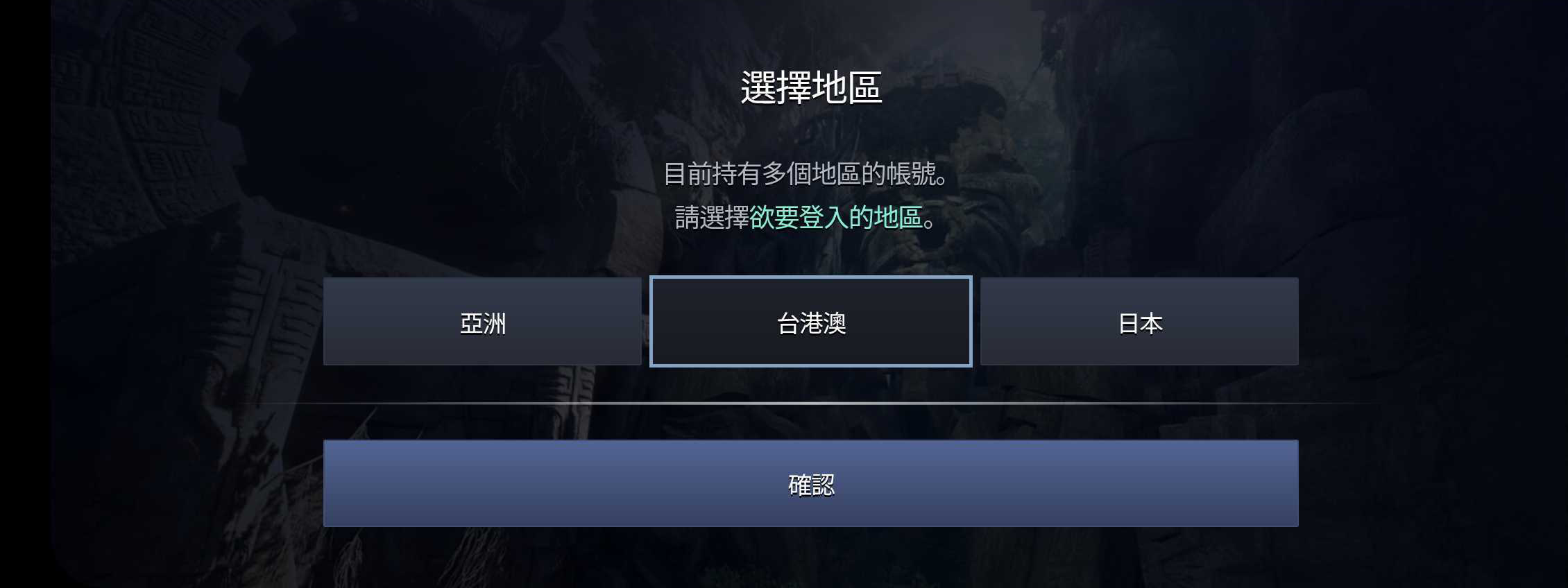This screenshot has width=1568, height=588.
Task: Pick the 日本 region option
Action: click(1139, 322)
